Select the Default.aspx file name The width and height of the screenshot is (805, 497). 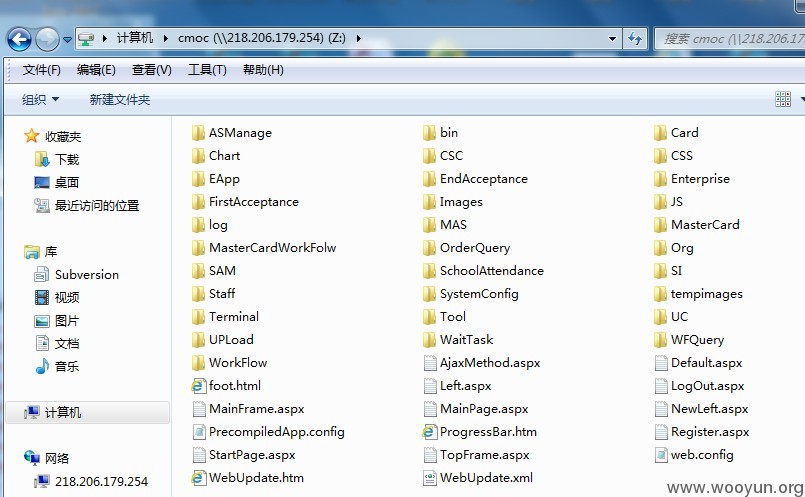click(707, 363)
